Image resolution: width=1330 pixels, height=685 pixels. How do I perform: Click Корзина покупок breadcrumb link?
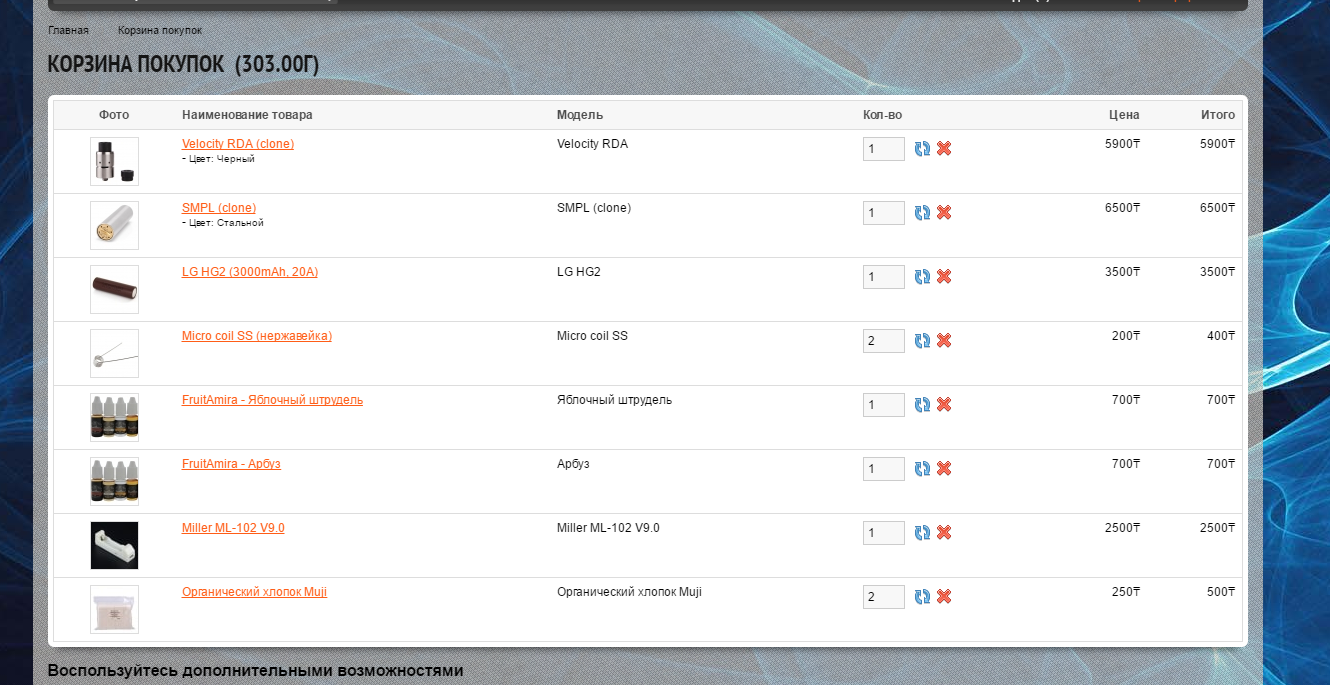click(160, 30)
